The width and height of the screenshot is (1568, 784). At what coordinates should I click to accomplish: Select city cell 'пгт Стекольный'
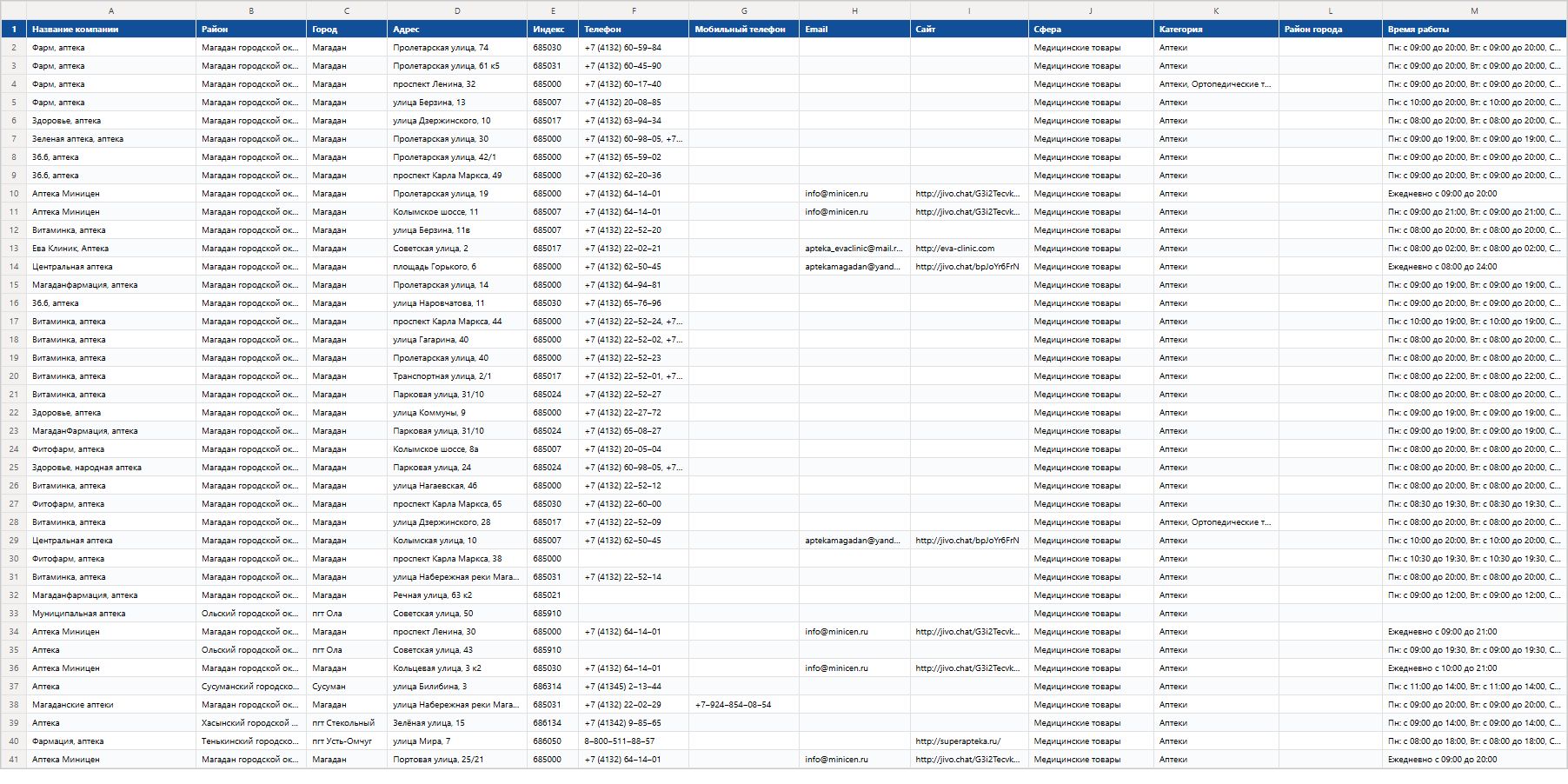click(347, 723)
